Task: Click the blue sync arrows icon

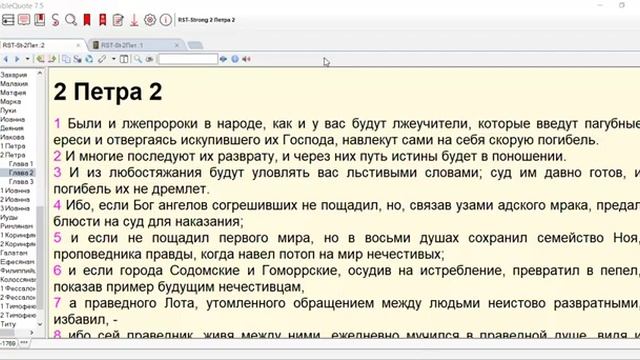Action: pyautogui.click(x=89, y=59)
